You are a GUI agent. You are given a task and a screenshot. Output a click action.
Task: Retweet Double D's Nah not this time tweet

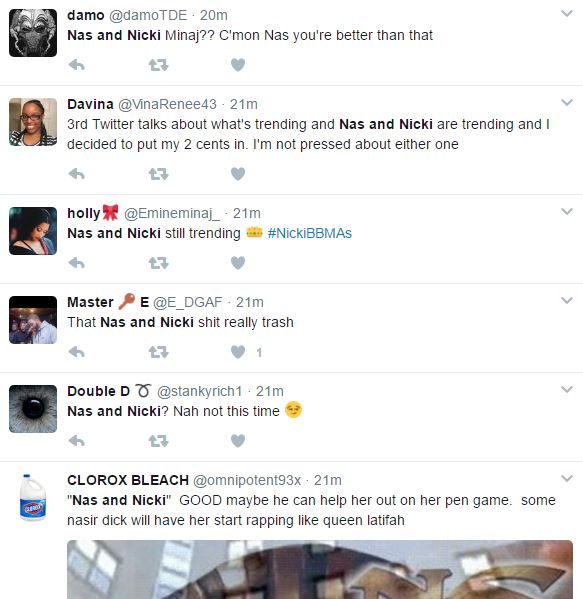[x=158, y=441]
